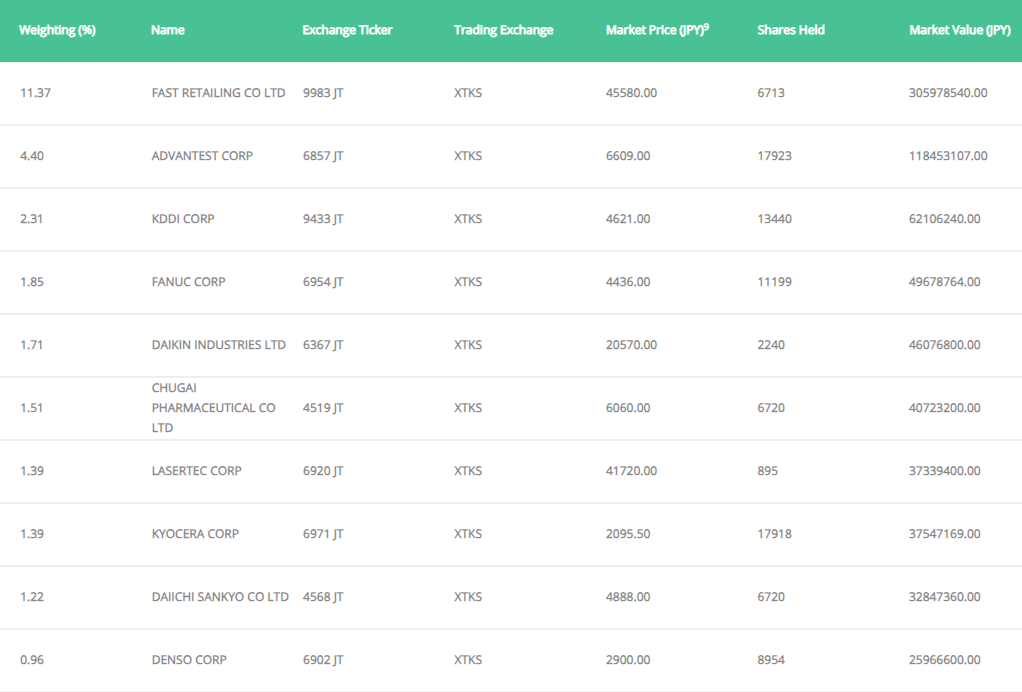Select ticker 6367 JT

323,345
